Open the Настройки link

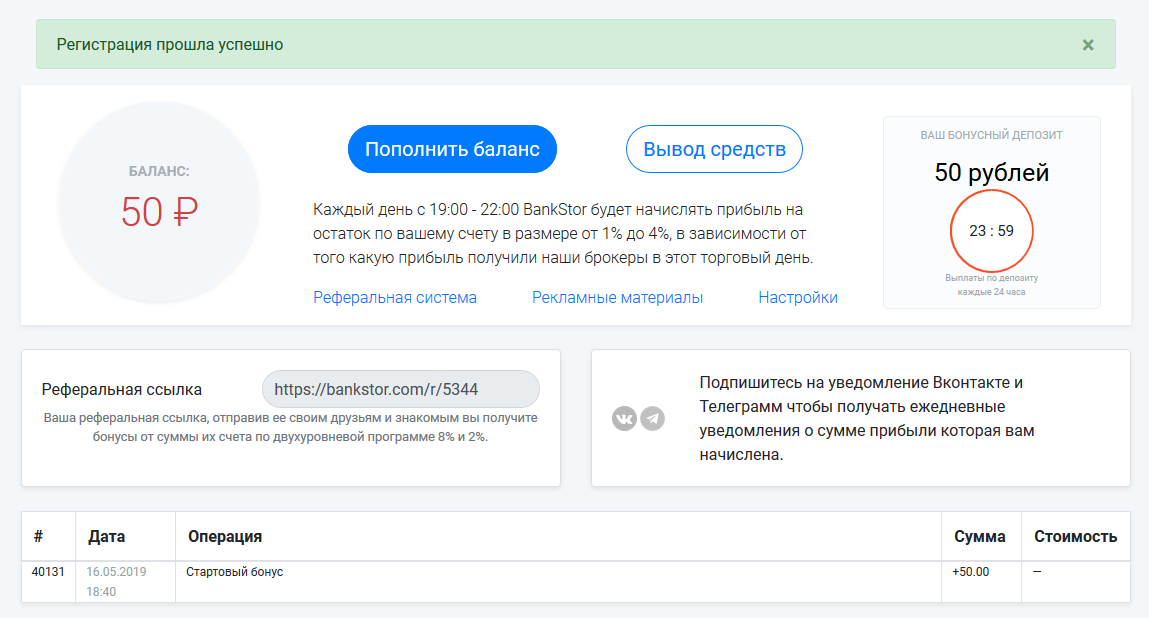tap(798, 298)
